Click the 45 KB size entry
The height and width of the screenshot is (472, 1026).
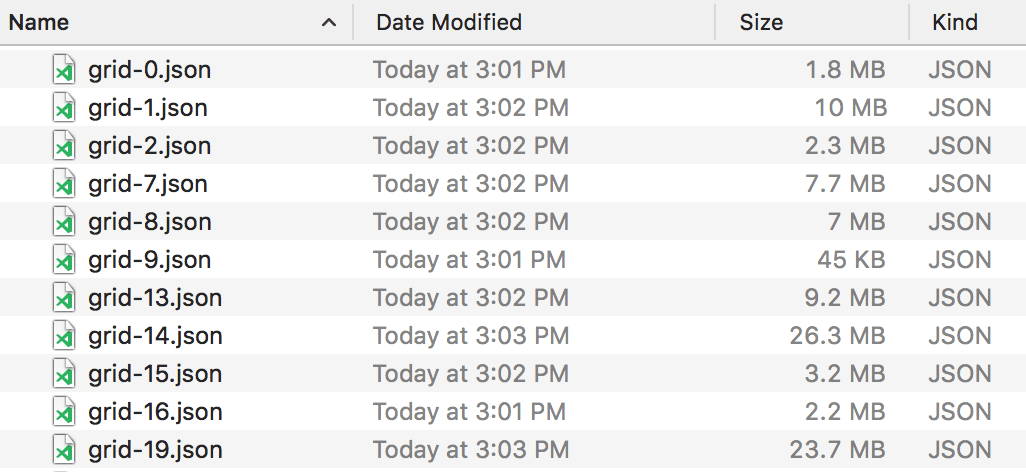[851, 261]
